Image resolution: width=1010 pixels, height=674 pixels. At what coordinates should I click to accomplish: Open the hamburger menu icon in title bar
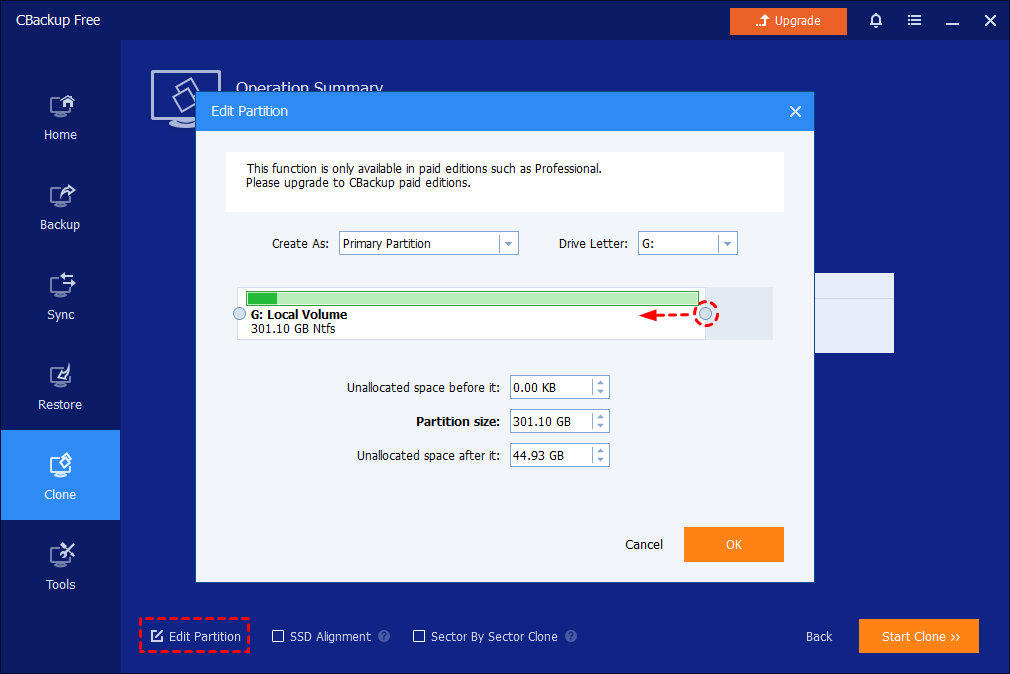pyautogui.click(x=914, y=21)
